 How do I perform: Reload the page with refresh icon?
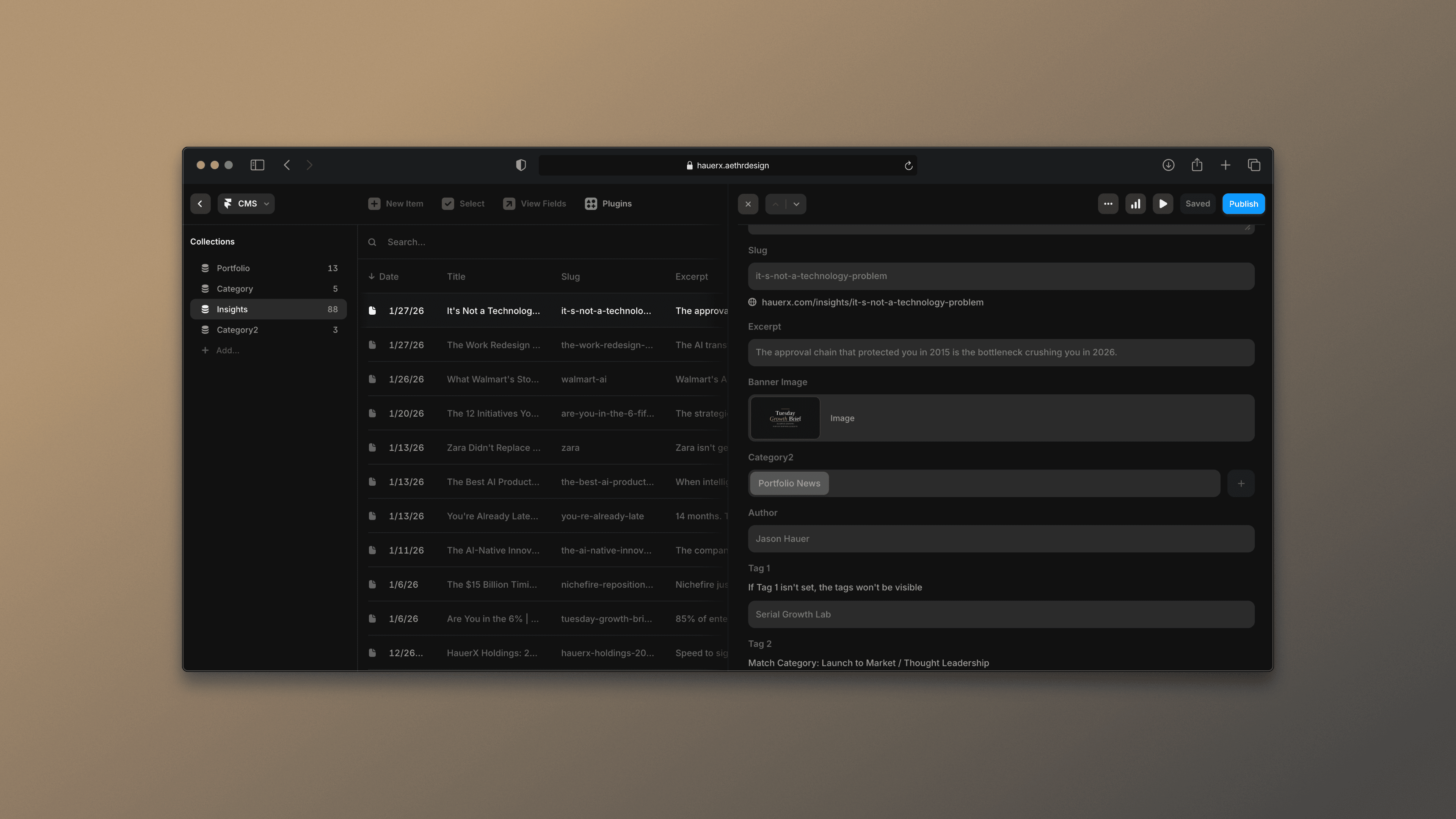pyautogui.click(x=908, y=166)
